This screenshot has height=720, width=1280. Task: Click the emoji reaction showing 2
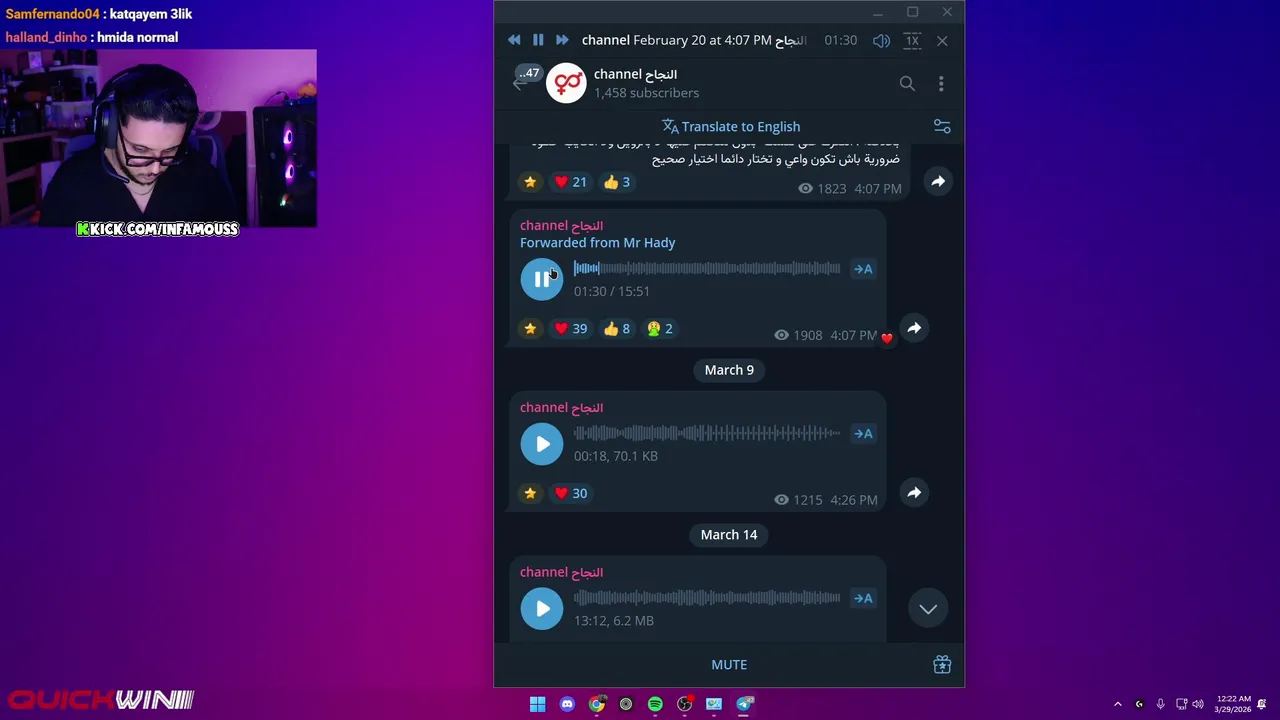[x=660, y=329]
